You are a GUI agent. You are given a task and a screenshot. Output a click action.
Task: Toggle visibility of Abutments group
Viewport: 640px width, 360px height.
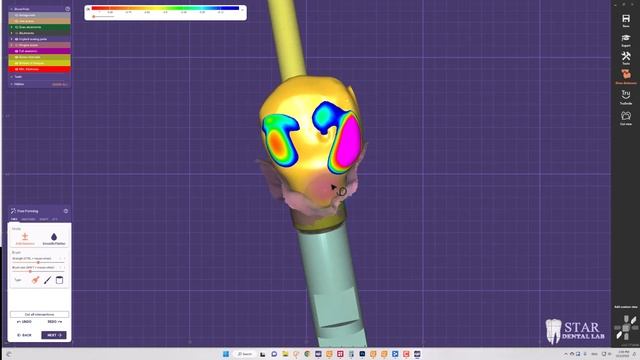[16, 33]
